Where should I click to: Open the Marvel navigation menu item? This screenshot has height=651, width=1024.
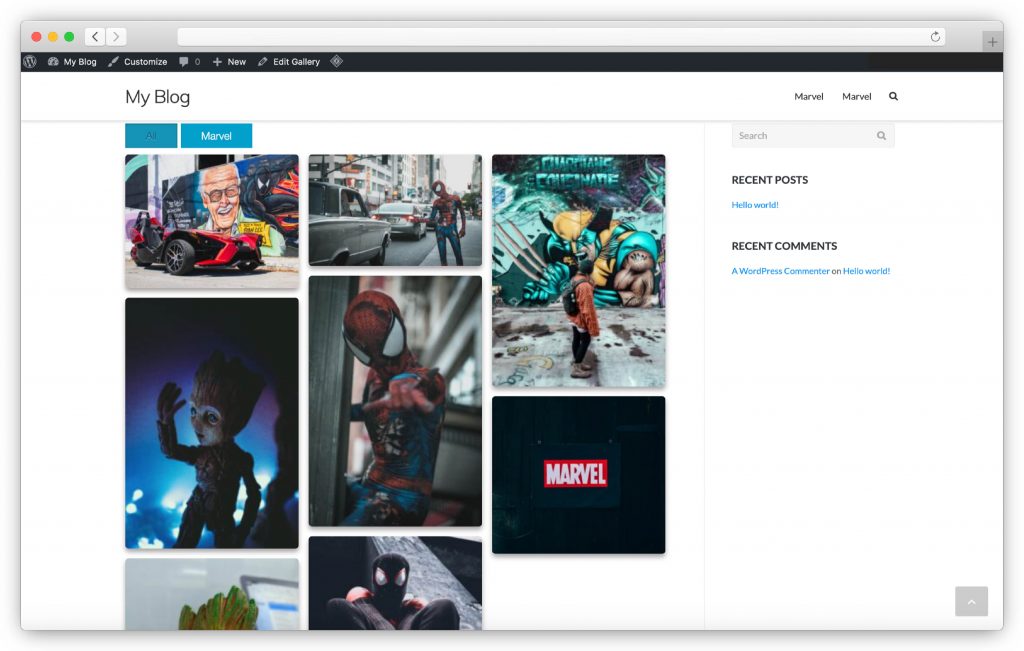click(809, 96)
